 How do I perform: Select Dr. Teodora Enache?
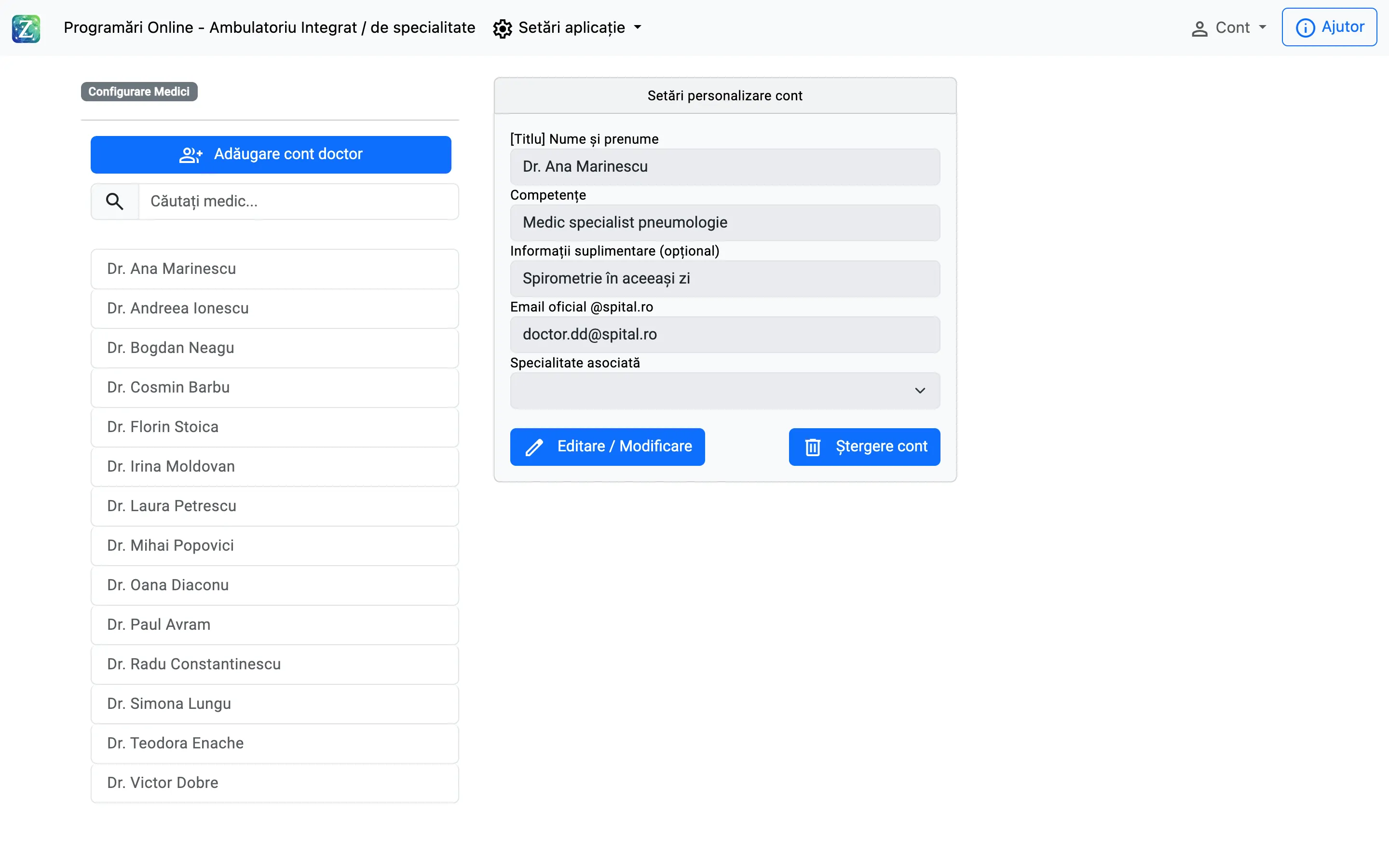(x=275, y=744)
